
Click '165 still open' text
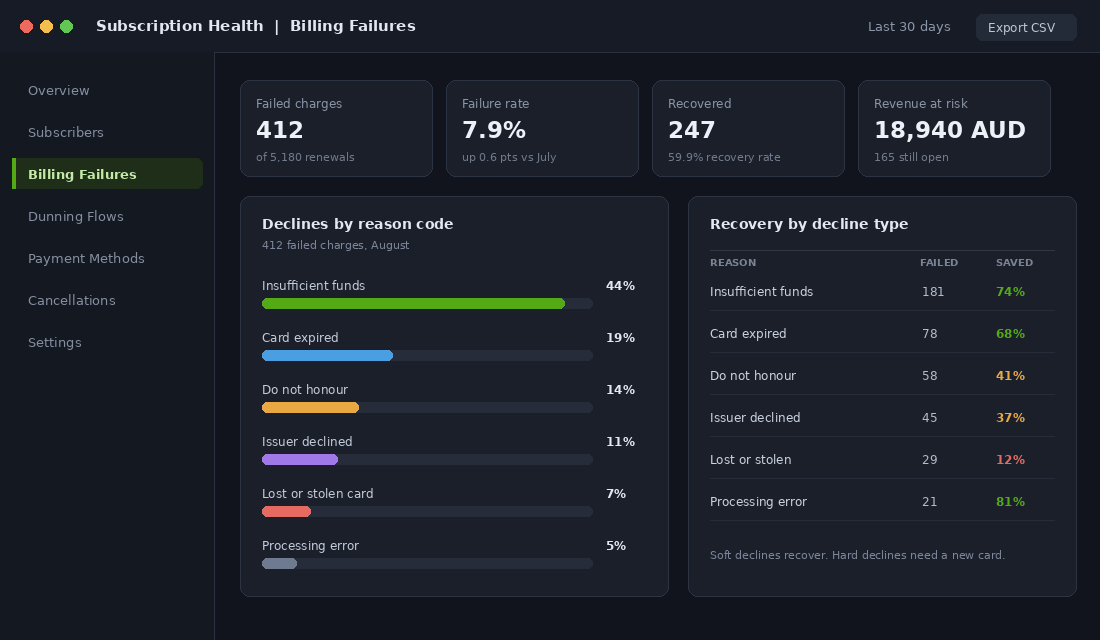coord(911,157)
